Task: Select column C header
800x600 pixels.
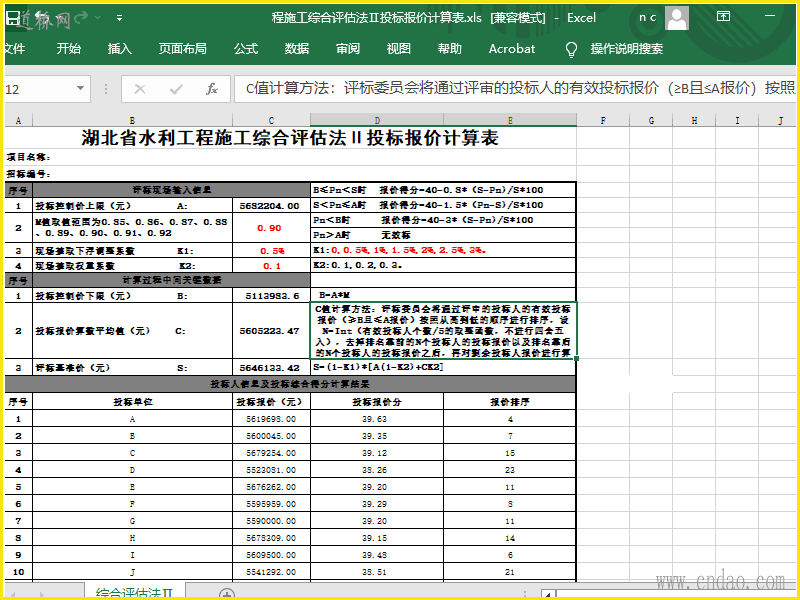Action: (x=271, y=120)
